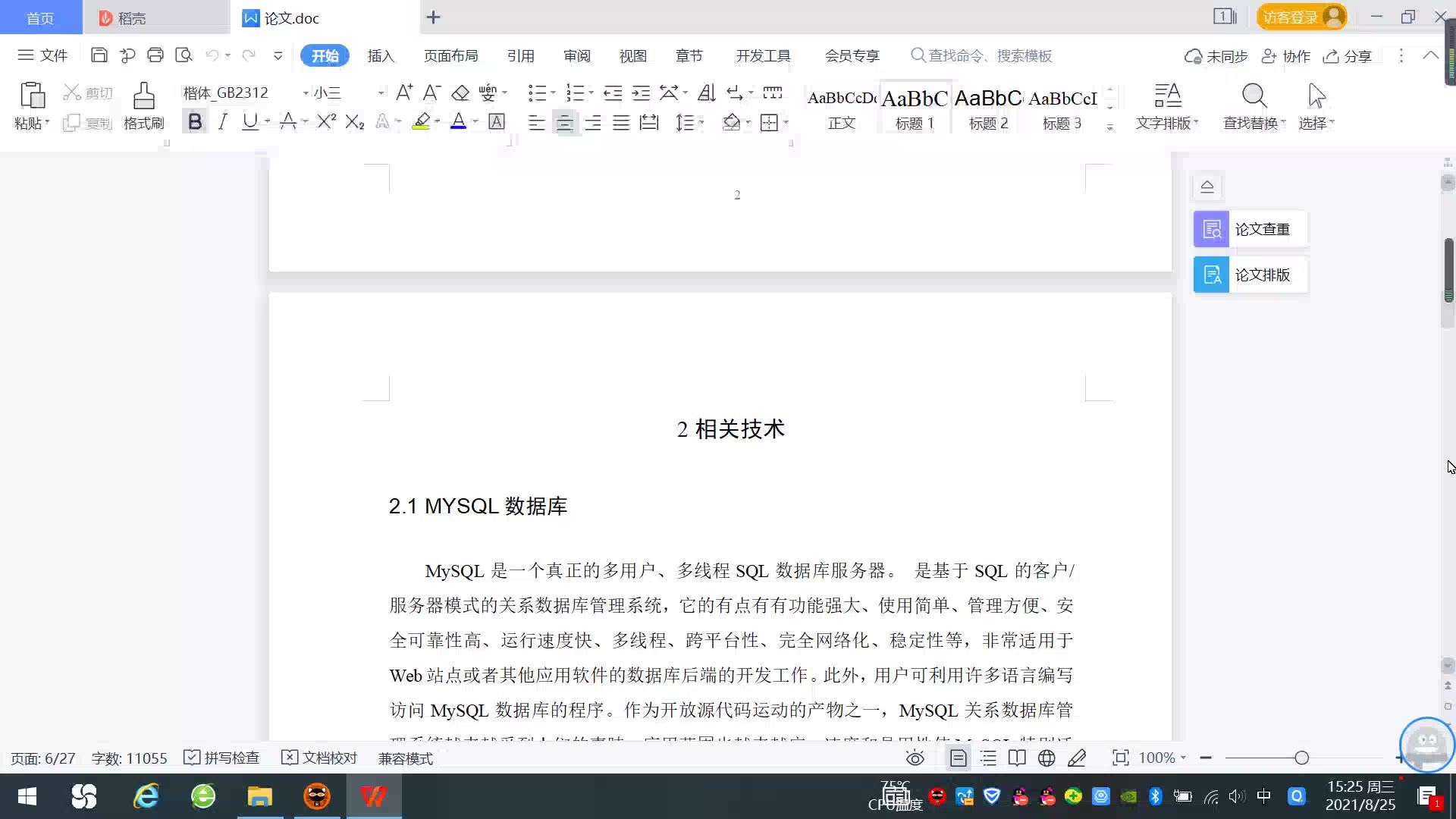Click the Print icon in quick toolbar

pos(155,55)
